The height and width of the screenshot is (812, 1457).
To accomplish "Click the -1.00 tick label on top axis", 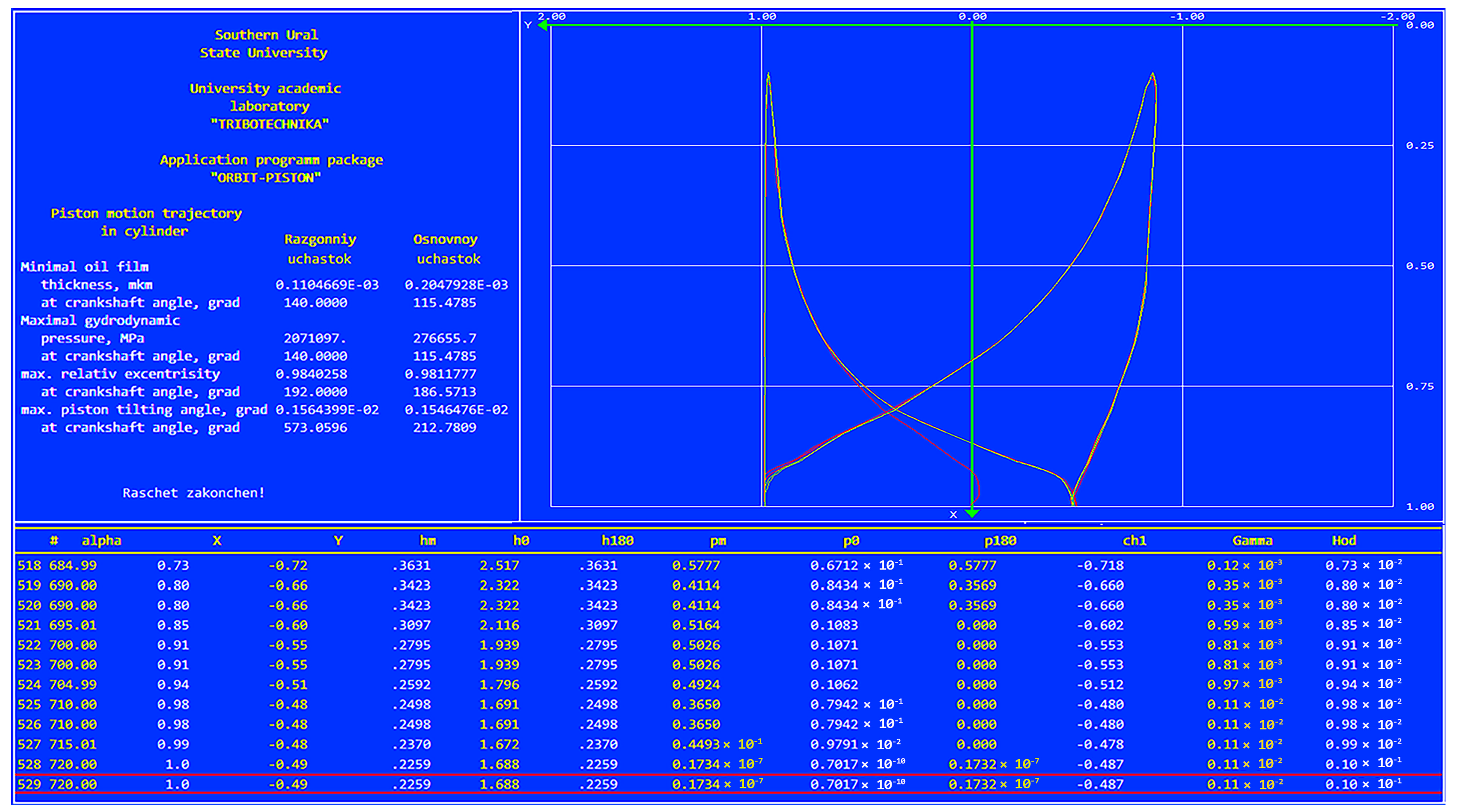I will pos(1187,16).
